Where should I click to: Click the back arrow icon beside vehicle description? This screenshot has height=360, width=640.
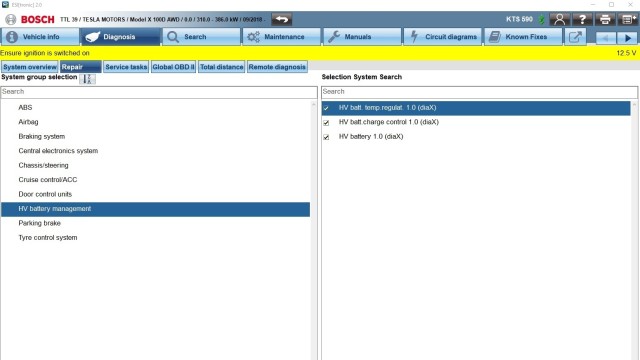click(x=282, y=19)
